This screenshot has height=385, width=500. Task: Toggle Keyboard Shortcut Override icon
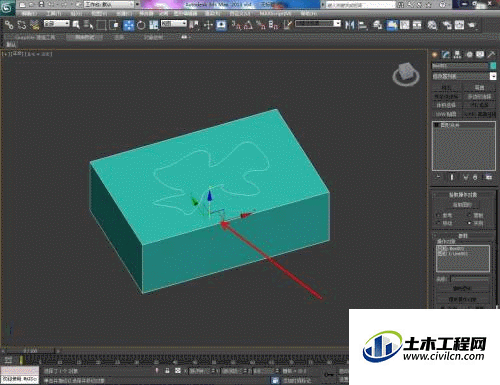221,25
